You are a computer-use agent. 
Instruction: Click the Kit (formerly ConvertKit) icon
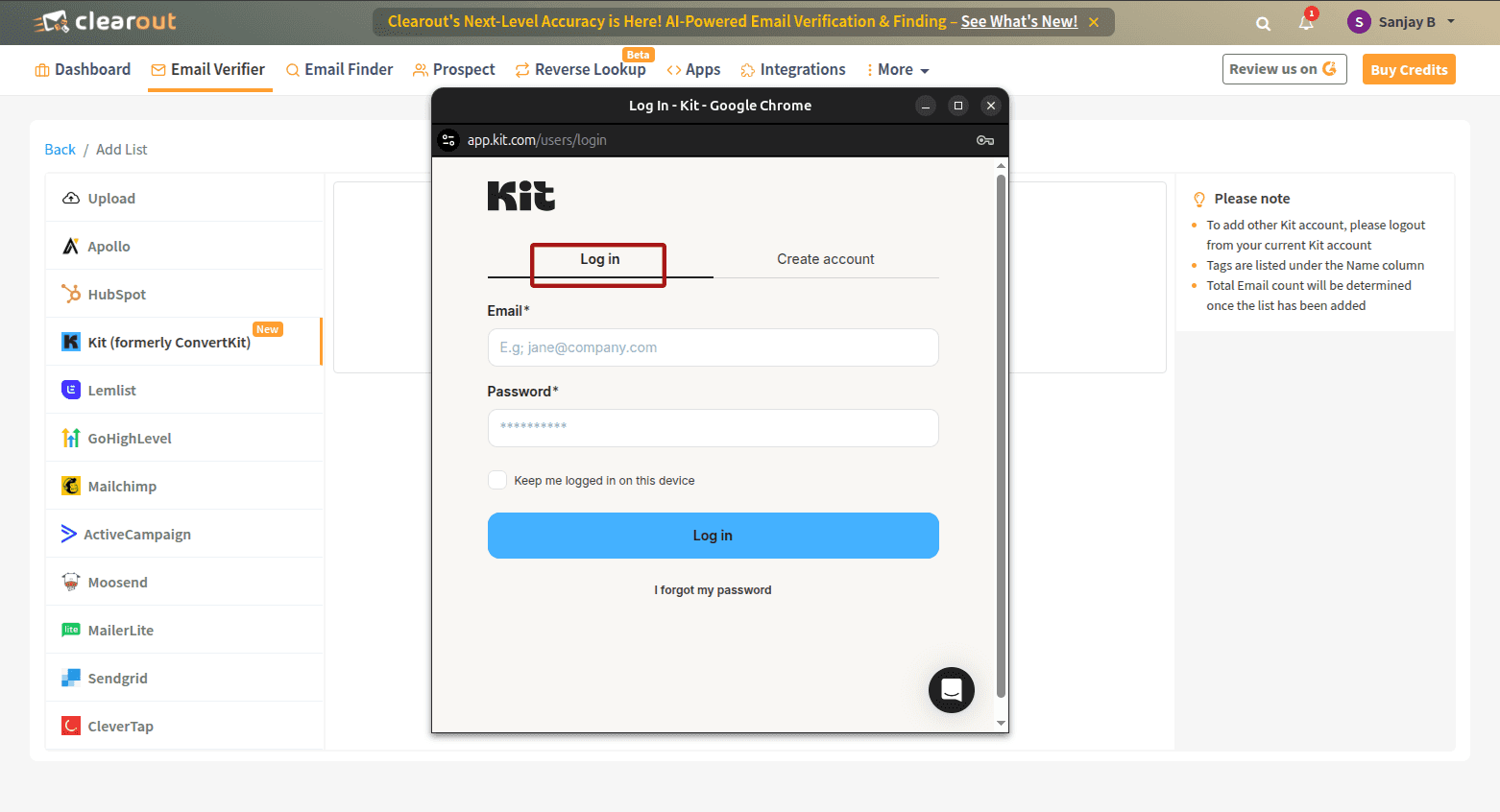71,342
